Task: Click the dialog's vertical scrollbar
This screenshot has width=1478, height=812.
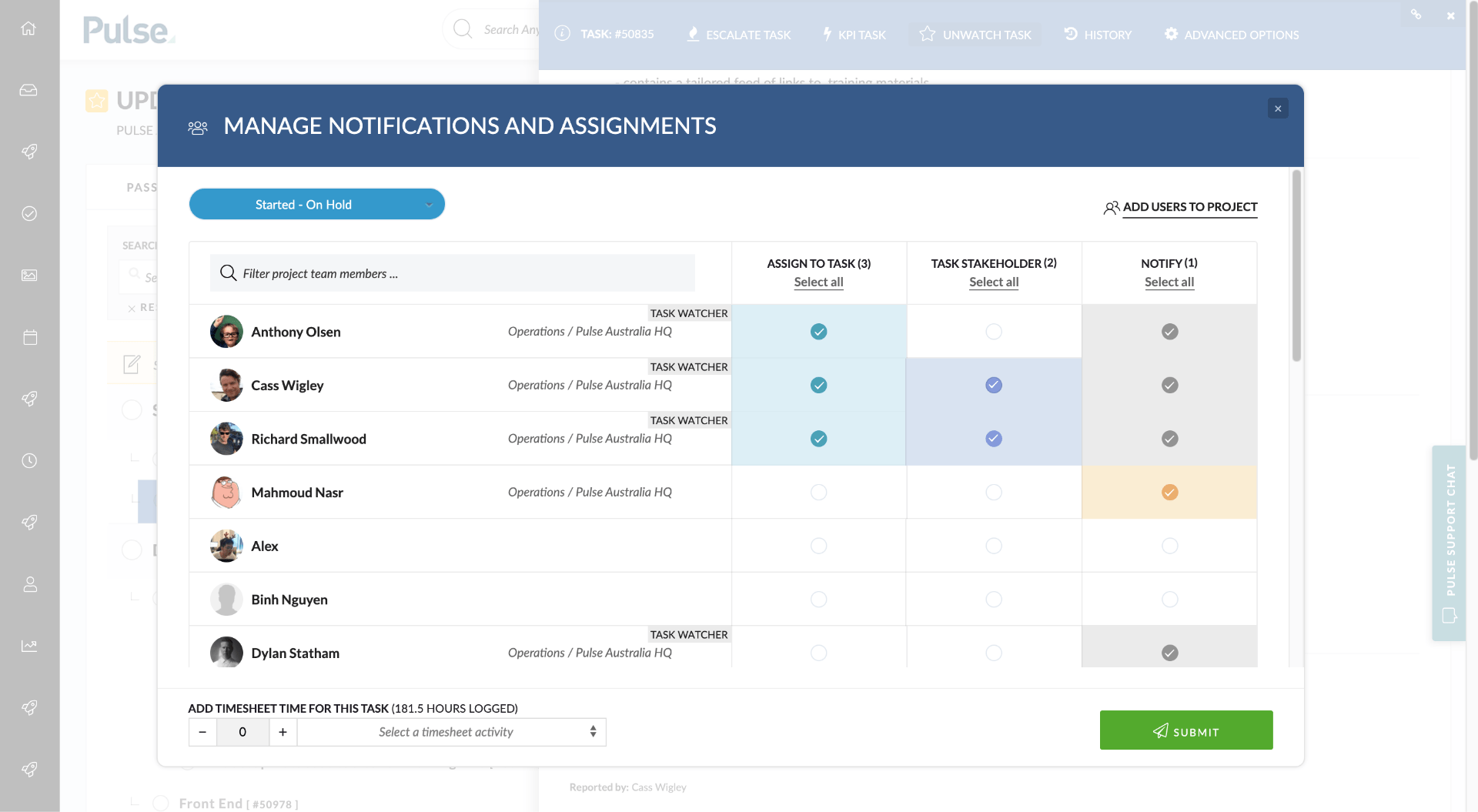Action: pos(1296,266)
